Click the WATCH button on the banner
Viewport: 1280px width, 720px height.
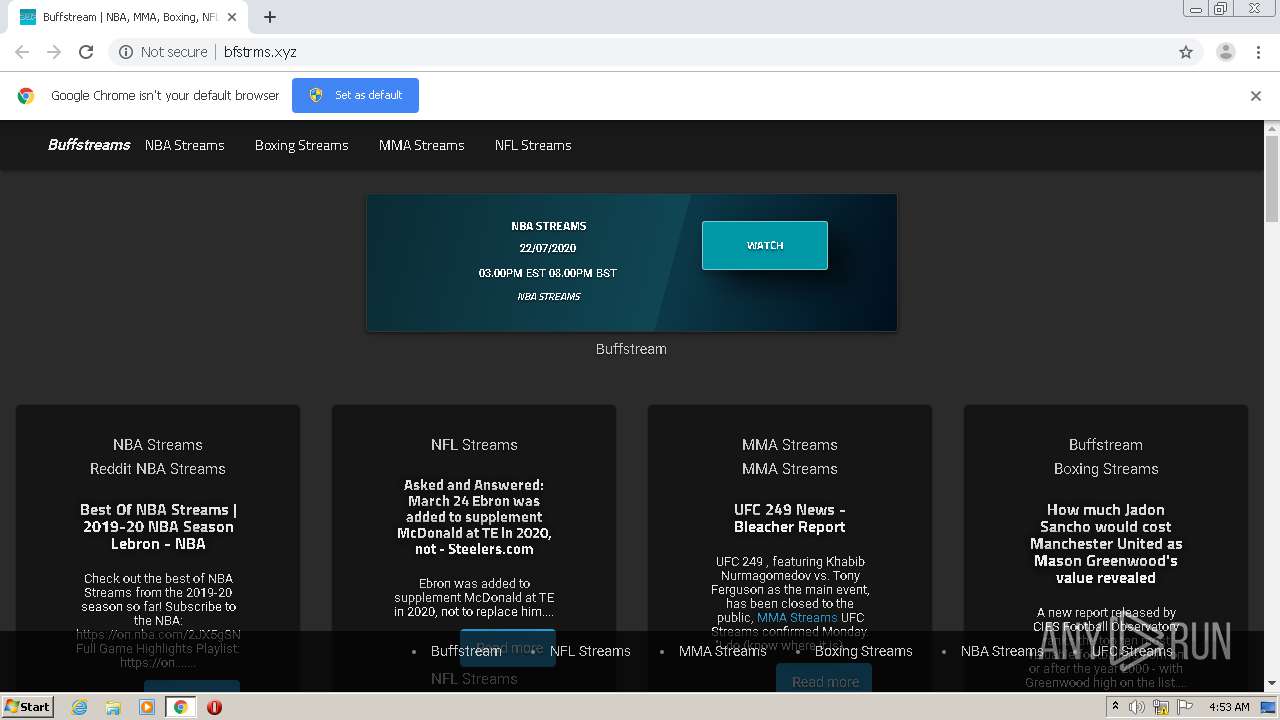pos(765,245)
